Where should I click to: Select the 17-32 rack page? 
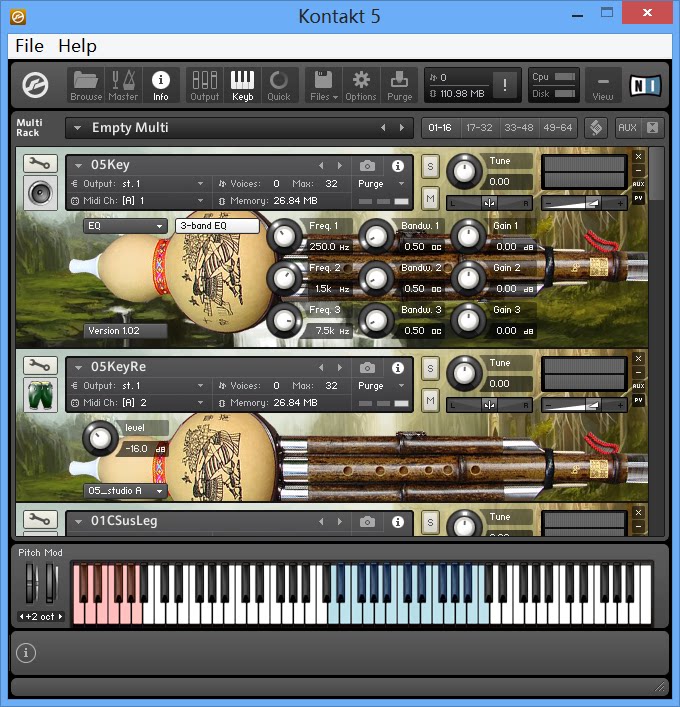479,128
